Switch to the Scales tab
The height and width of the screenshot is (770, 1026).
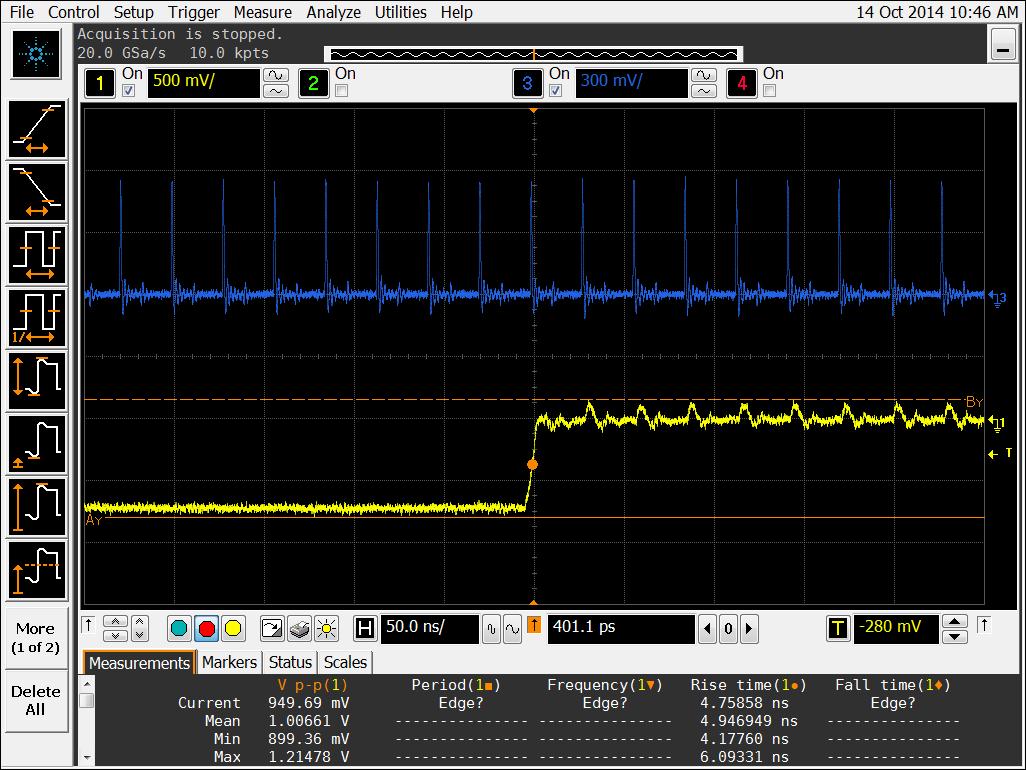[x=345, y=662]
